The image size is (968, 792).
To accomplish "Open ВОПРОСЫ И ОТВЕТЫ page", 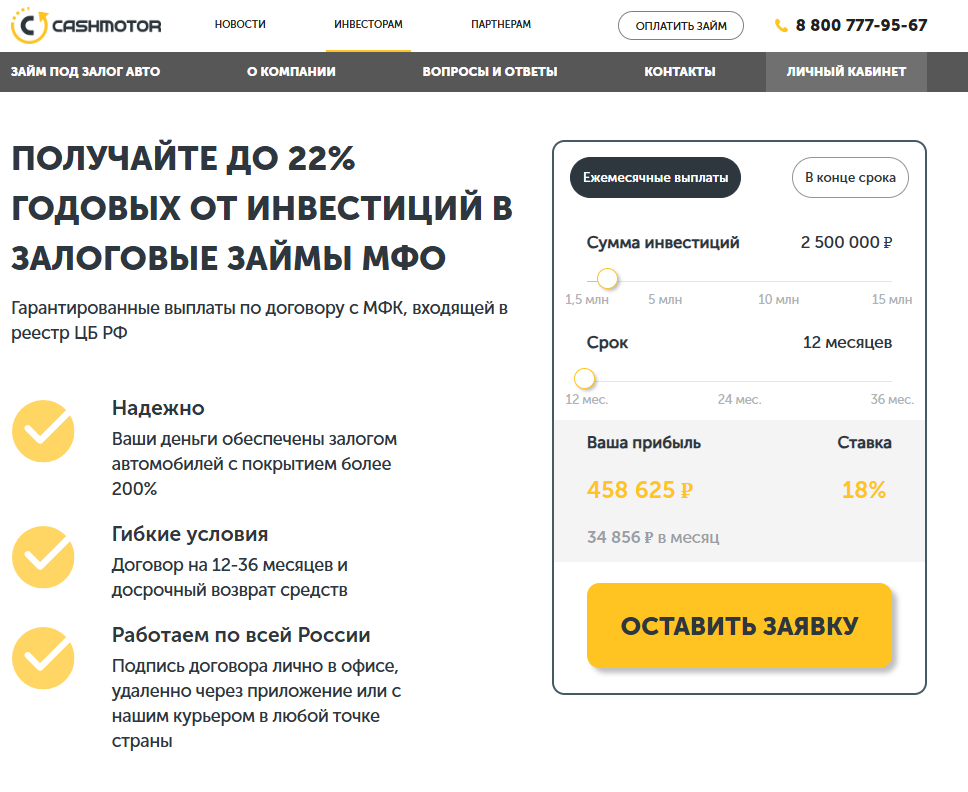I will [x=491, y=71].
